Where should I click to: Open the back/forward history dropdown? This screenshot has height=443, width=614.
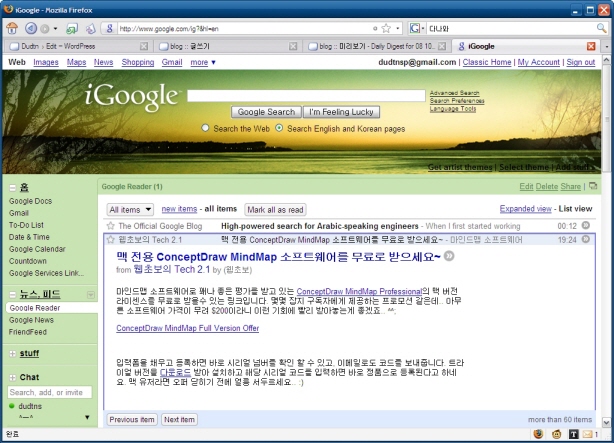pos(55,29)
